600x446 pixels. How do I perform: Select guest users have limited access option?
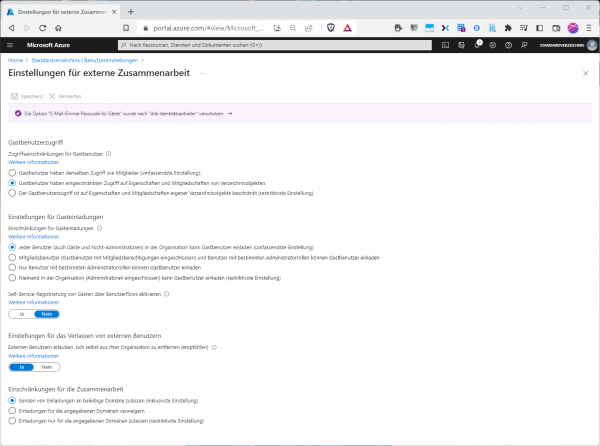[12, 183]
